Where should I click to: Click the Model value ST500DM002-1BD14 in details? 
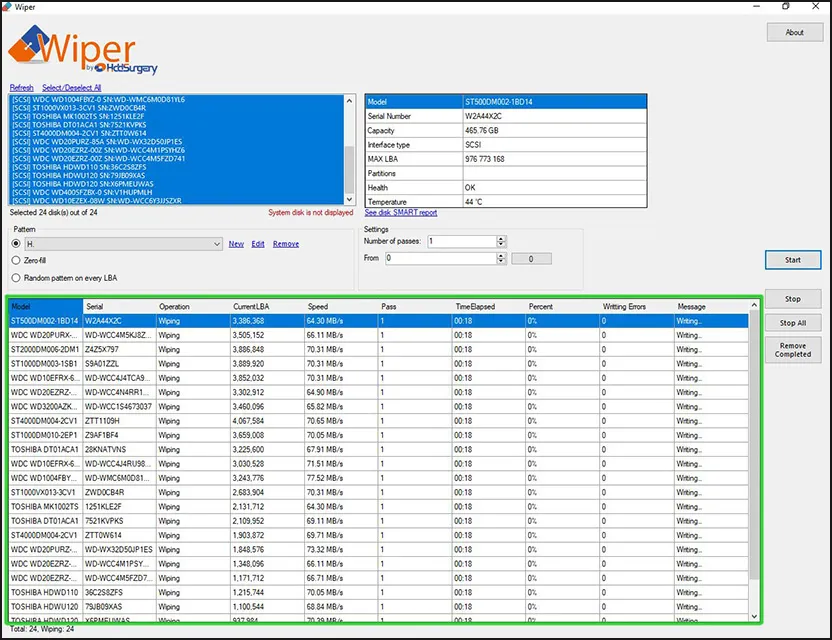coord(555,102)
